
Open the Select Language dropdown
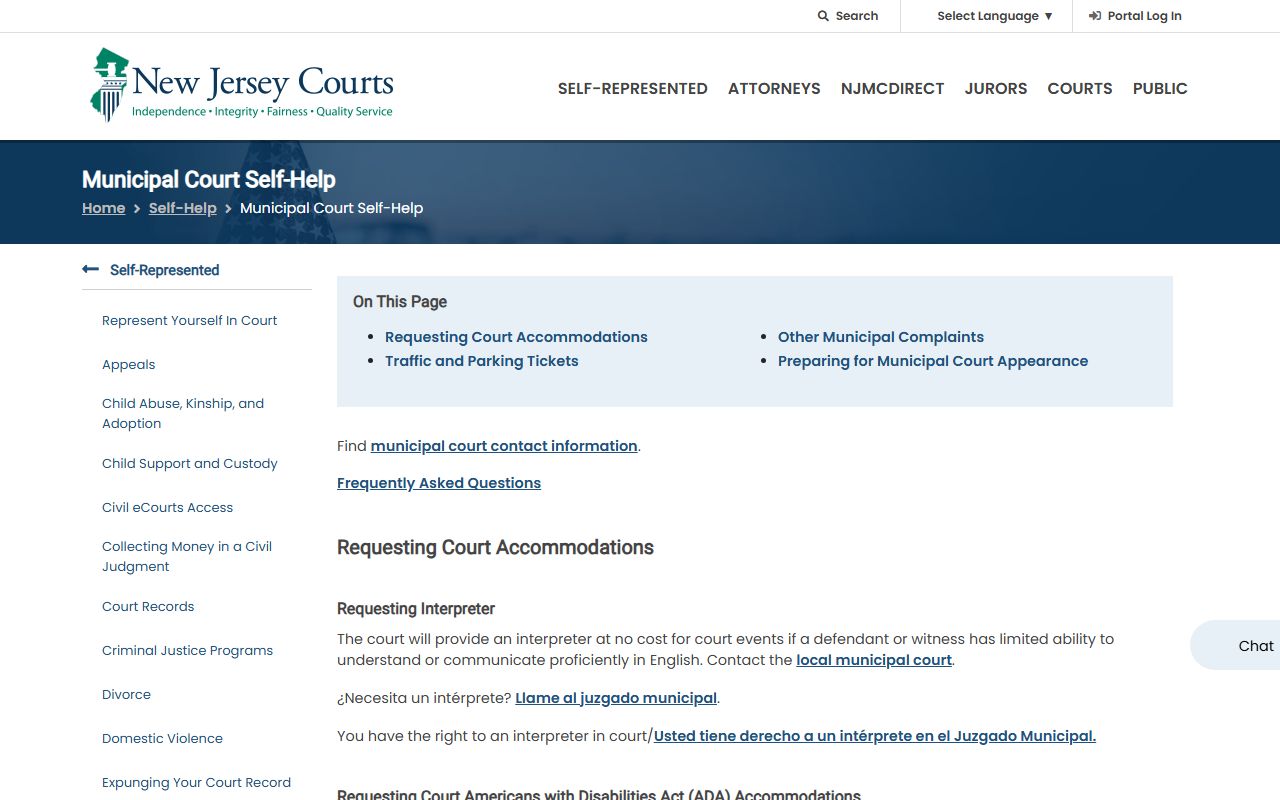point(995,16)
